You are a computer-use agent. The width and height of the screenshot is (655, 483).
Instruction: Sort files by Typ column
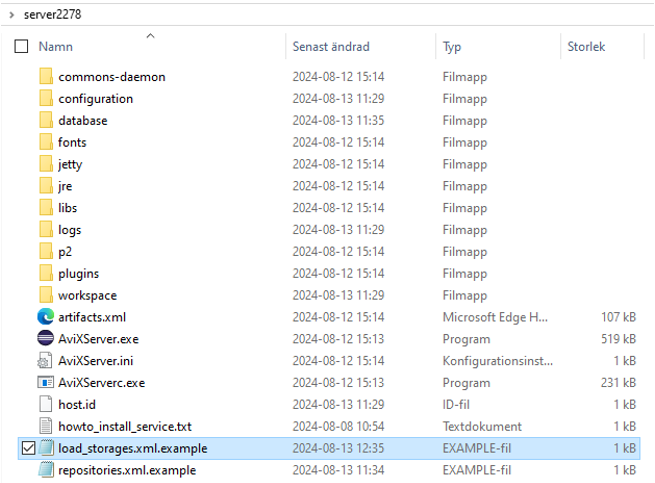tap(452, 47)
